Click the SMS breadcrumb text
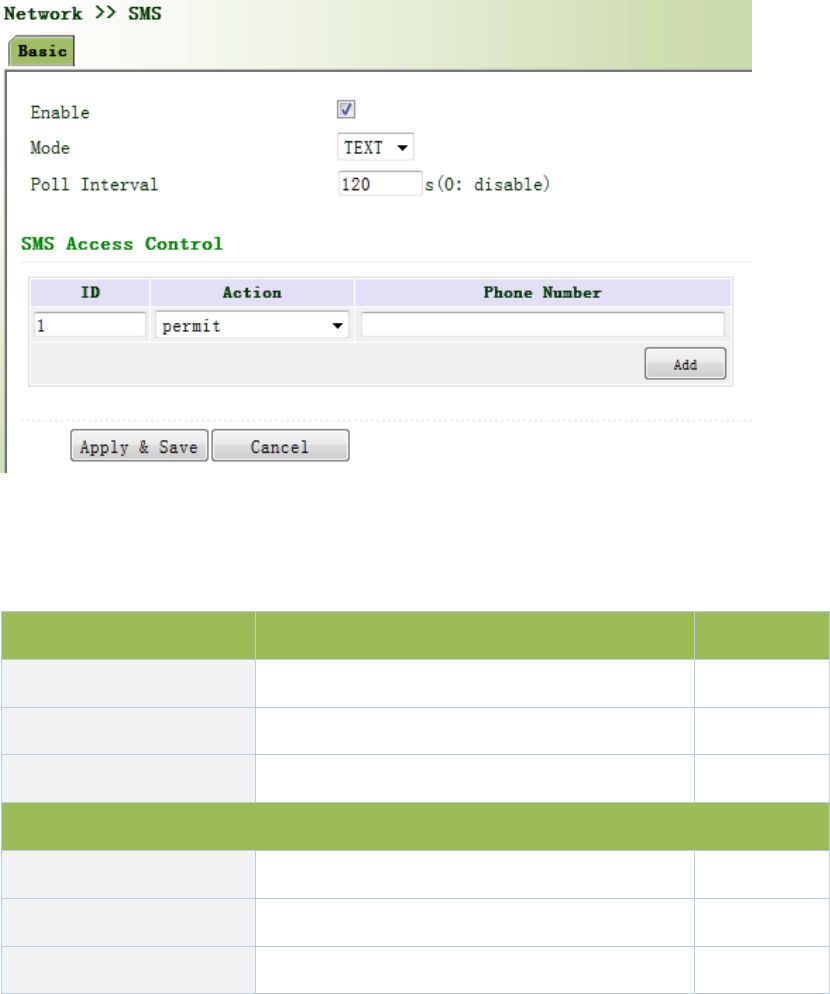 145,13
